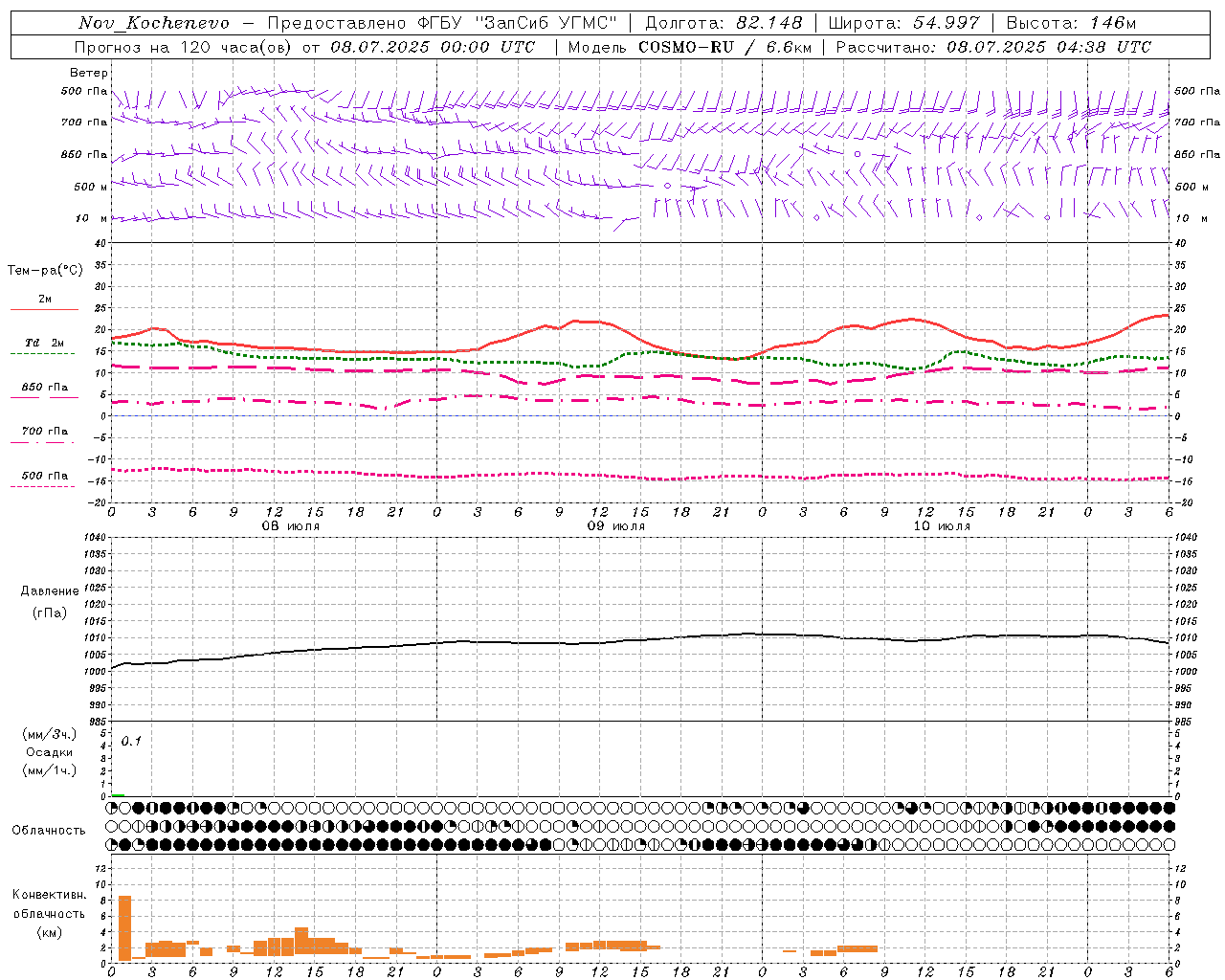Viewport: 1225px width, 980px height.
Task: Click the Конвективн. convective cloud label
Action: tap(49, 895)
